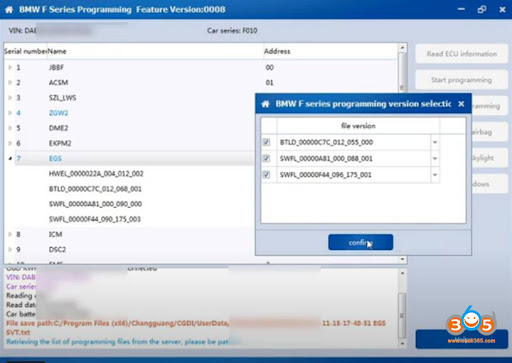
Task: Select the EGS module name
Action: pos(55,158)
